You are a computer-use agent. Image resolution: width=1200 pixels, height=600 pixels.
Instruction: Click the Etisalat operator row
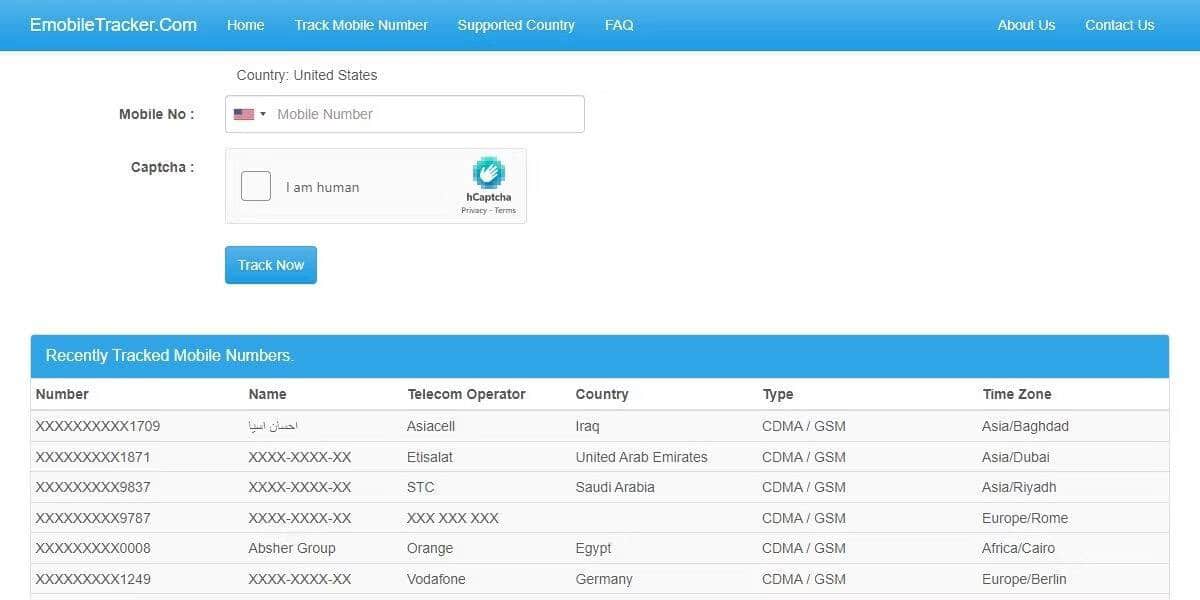click(430, 457)
